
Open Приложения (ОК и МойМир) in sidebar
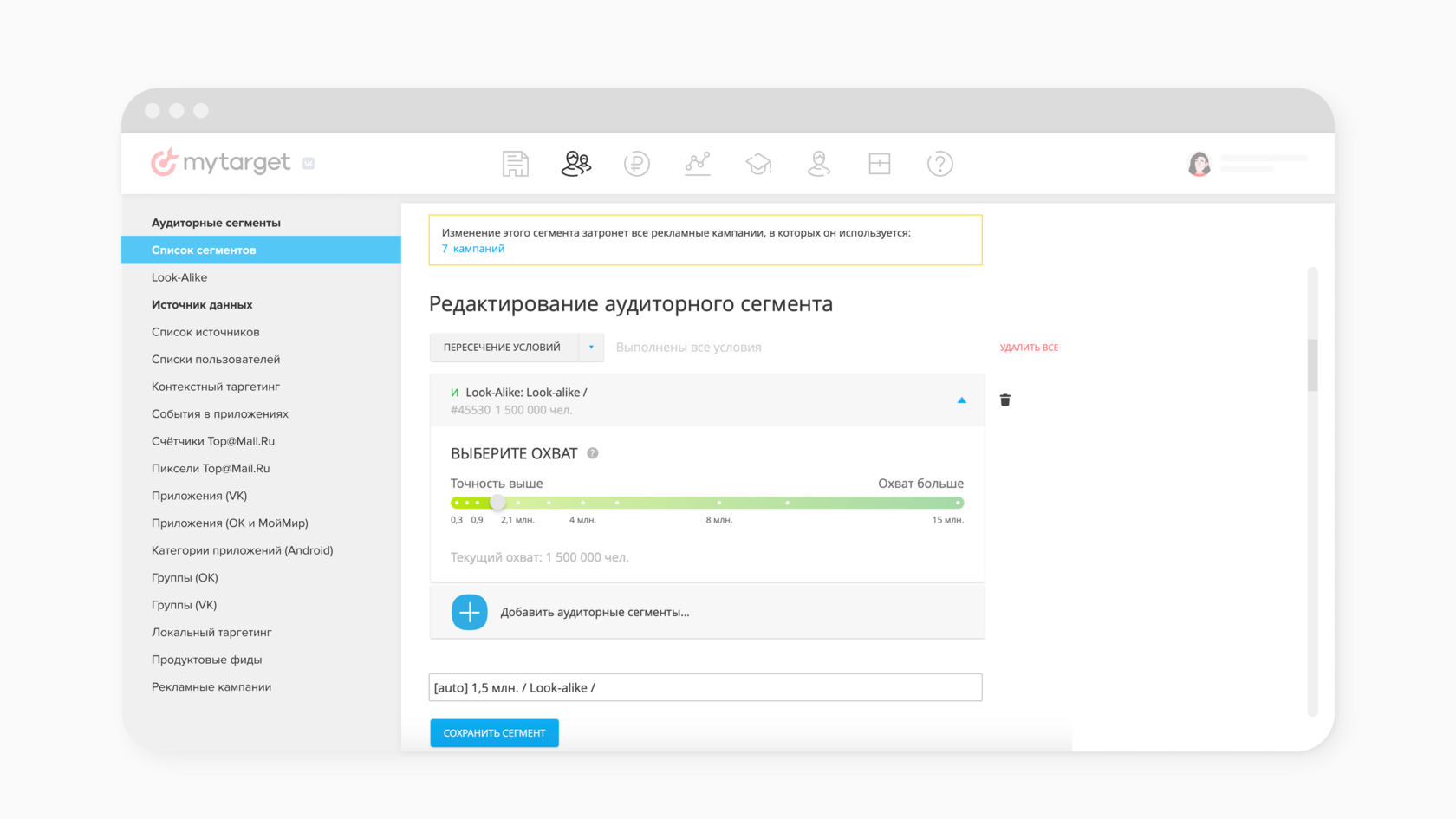230,523
